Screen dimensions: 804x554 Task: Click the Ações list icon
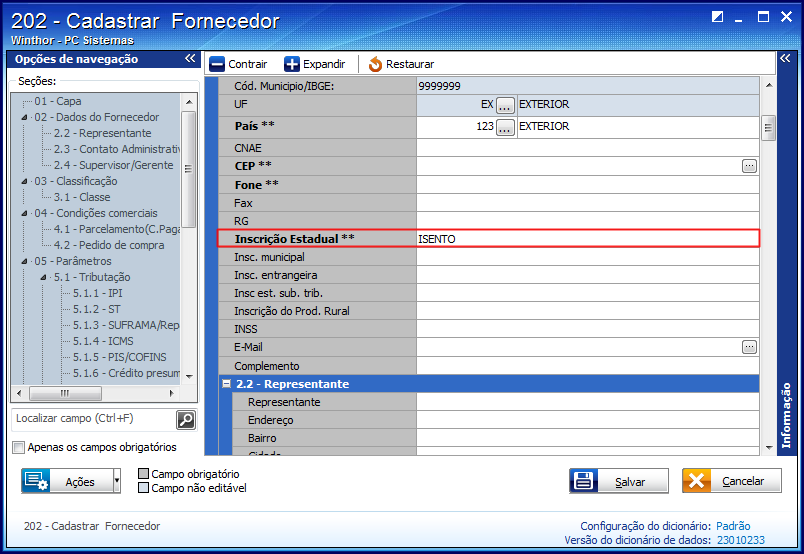pos(35,481)
